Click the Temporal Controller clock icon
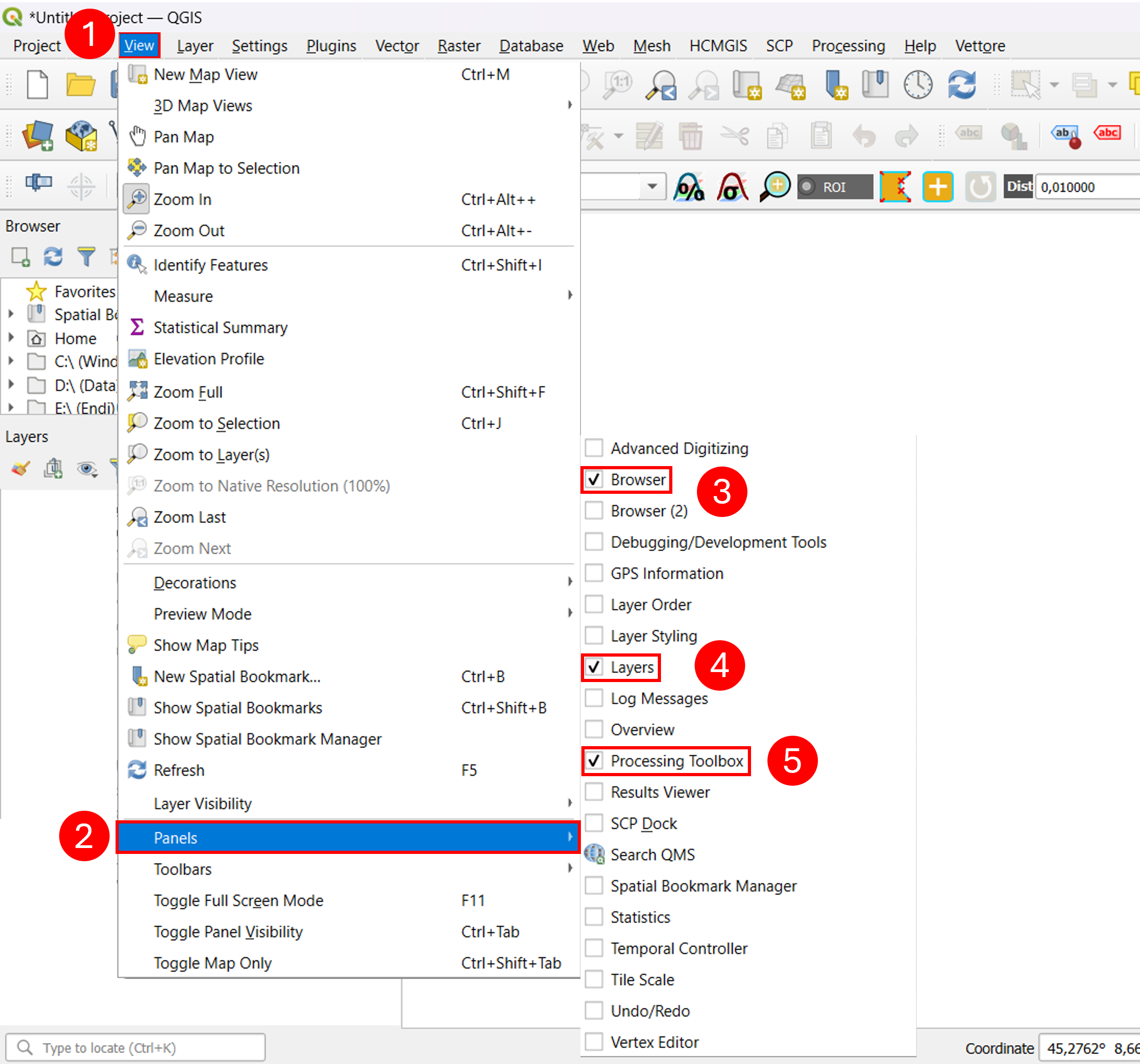The width and height of the screenshot is (1140, 1064). tap(918, 85)
